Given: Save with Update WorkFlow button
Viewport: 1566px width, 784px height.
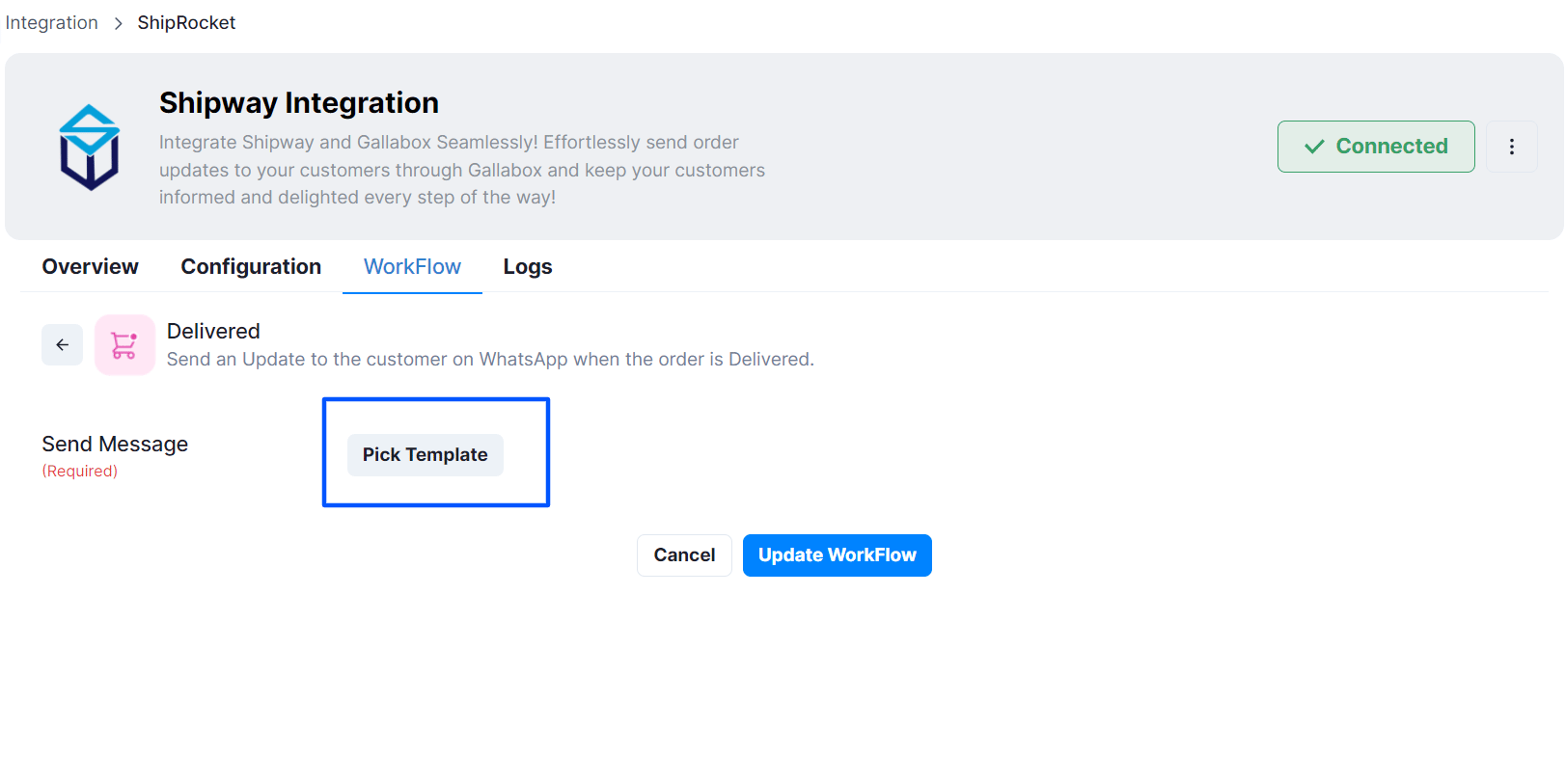Looking at the screenshot, I should point(837,555).
